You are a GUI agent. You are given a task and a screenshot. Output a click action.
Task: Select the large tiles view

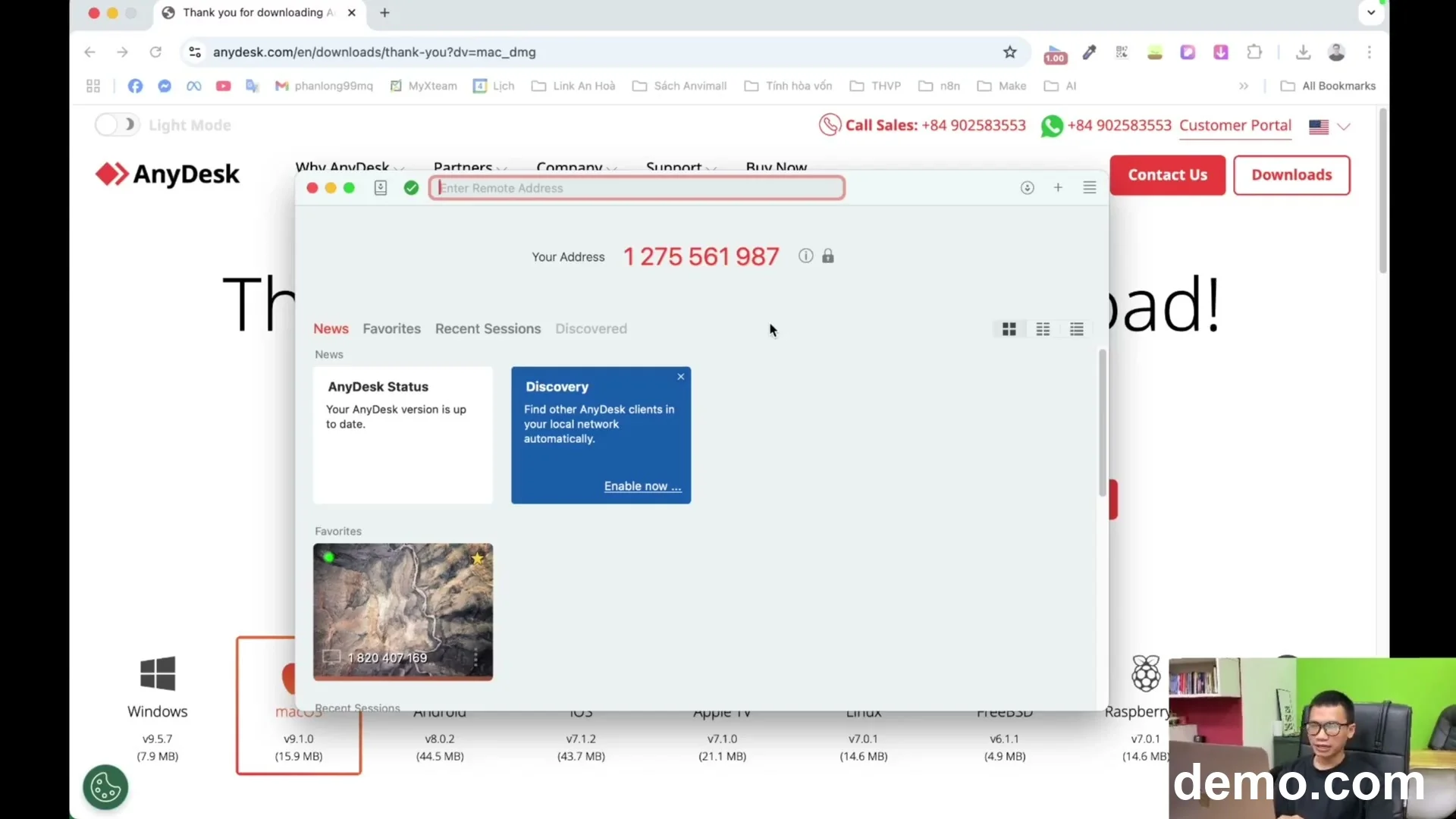(x=1009, y=329)
